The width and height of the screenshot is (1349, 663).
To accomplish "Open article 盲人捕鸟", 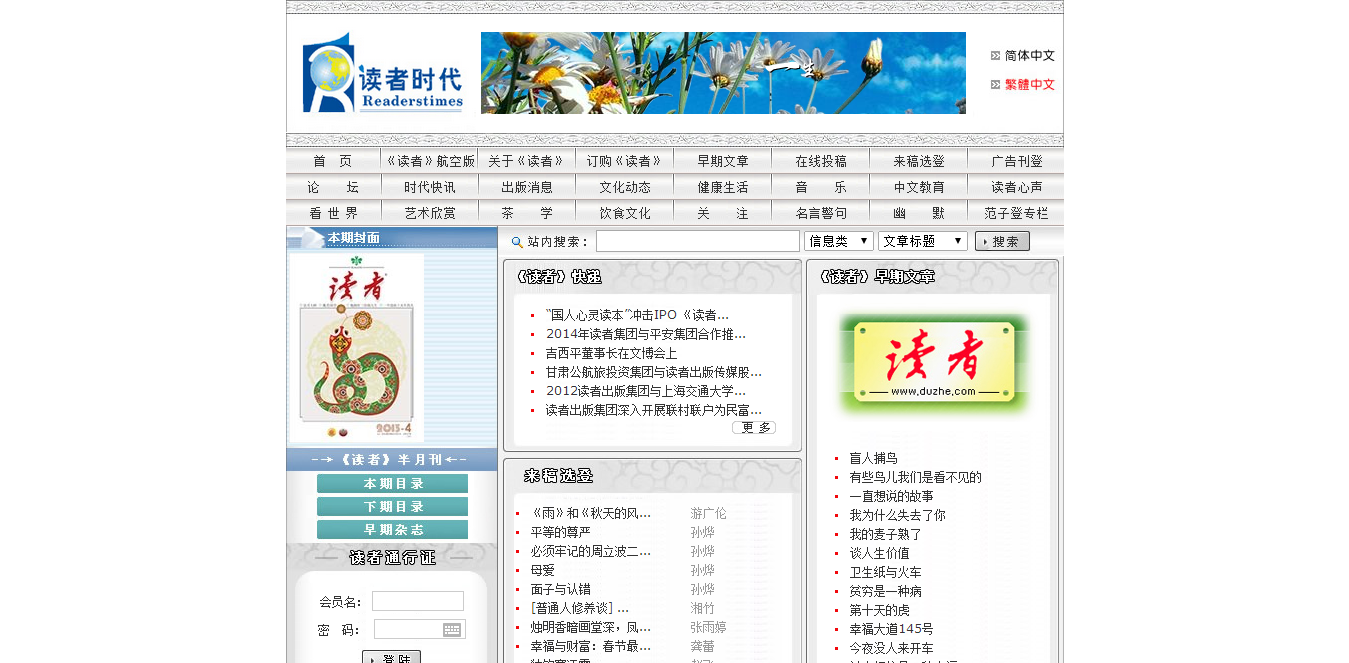I will (873, 458).
